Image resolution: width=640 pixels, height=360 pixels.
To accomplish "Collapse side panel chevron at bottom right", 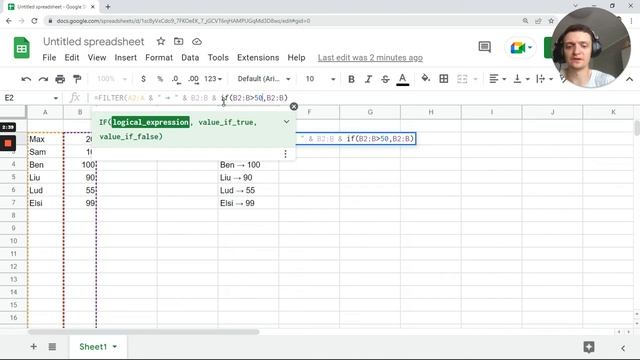I will pyautogui.click(x=623, y=348).
